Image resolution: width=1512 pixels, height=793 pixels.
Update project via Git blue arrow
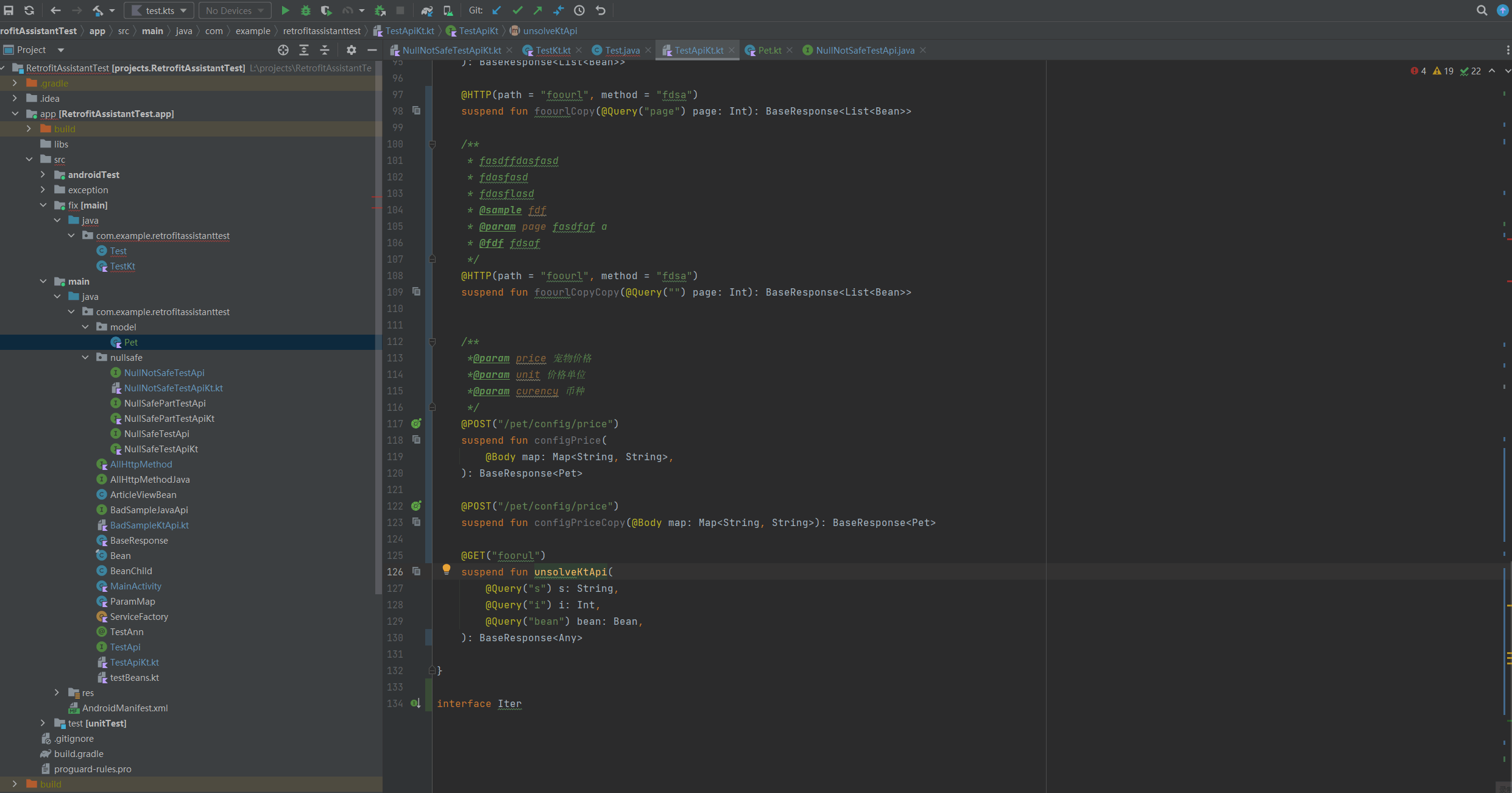[497, 10]
